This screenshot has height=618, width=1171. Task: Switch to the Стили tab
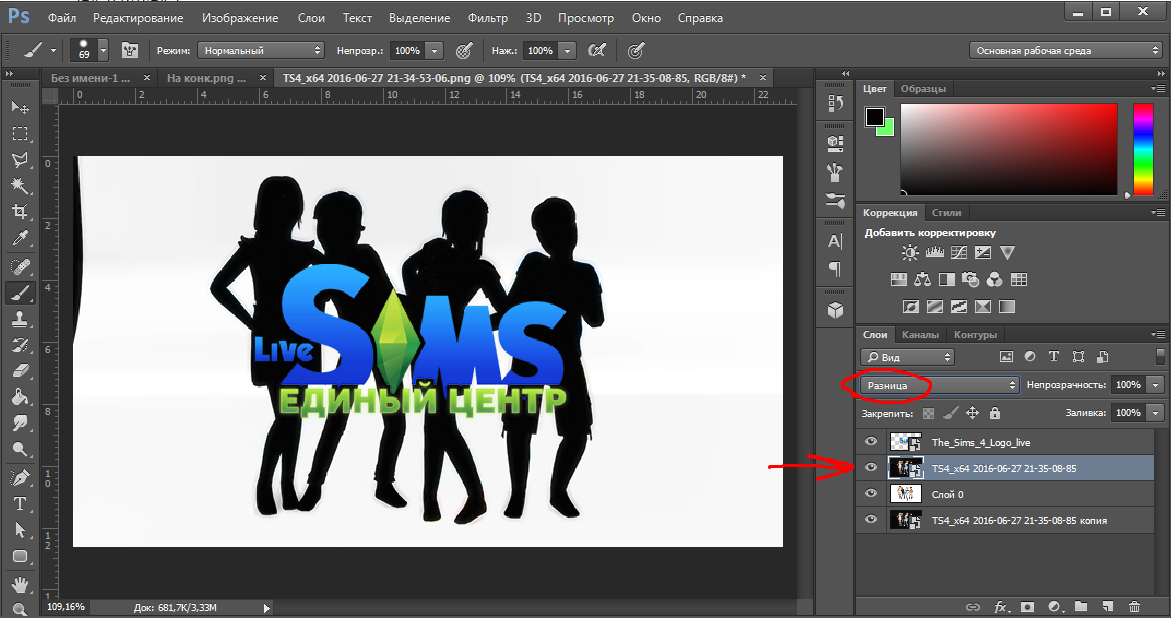point(946,213)
